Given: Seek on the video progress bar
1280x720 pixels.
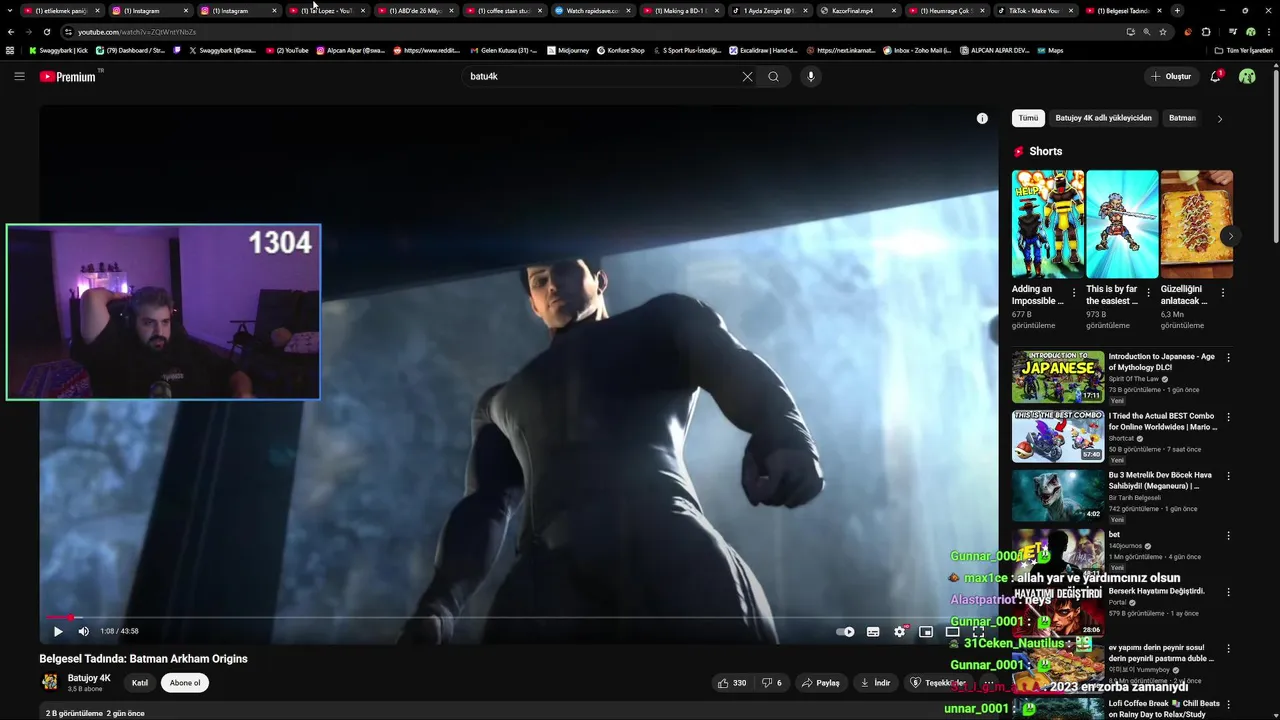Looking at the screenshot, I should (x=518, y=617).
